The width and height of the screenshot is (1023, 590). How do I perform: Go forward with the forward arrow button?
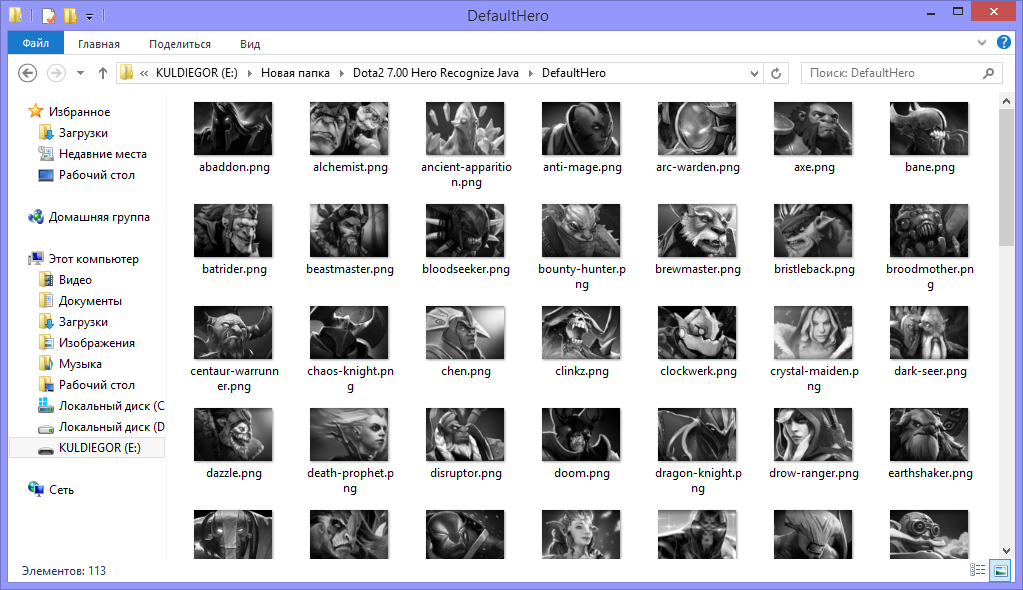(57, 73)
